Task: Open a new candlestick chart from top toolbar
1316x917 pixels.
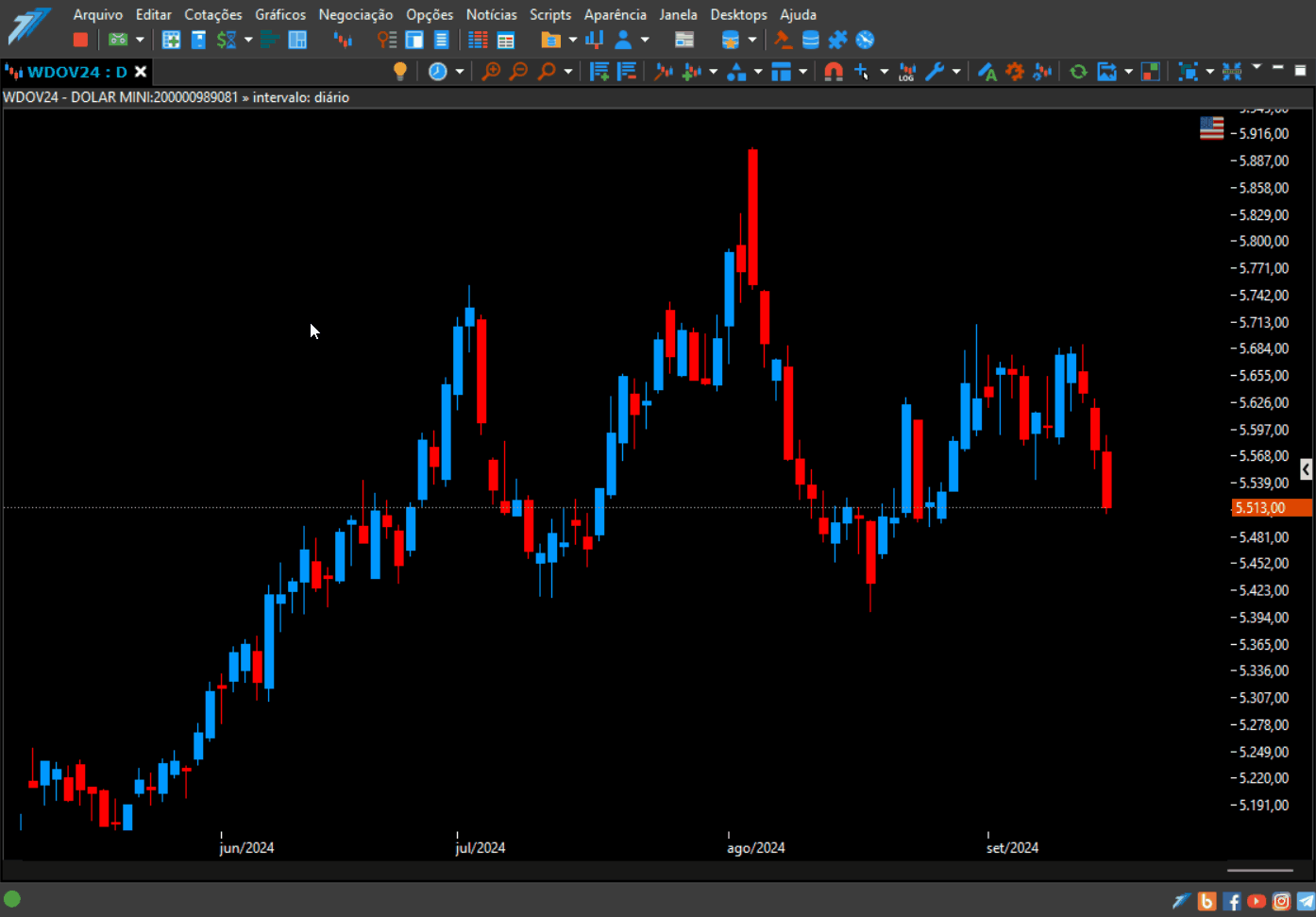Action: [x=343, y=40]
